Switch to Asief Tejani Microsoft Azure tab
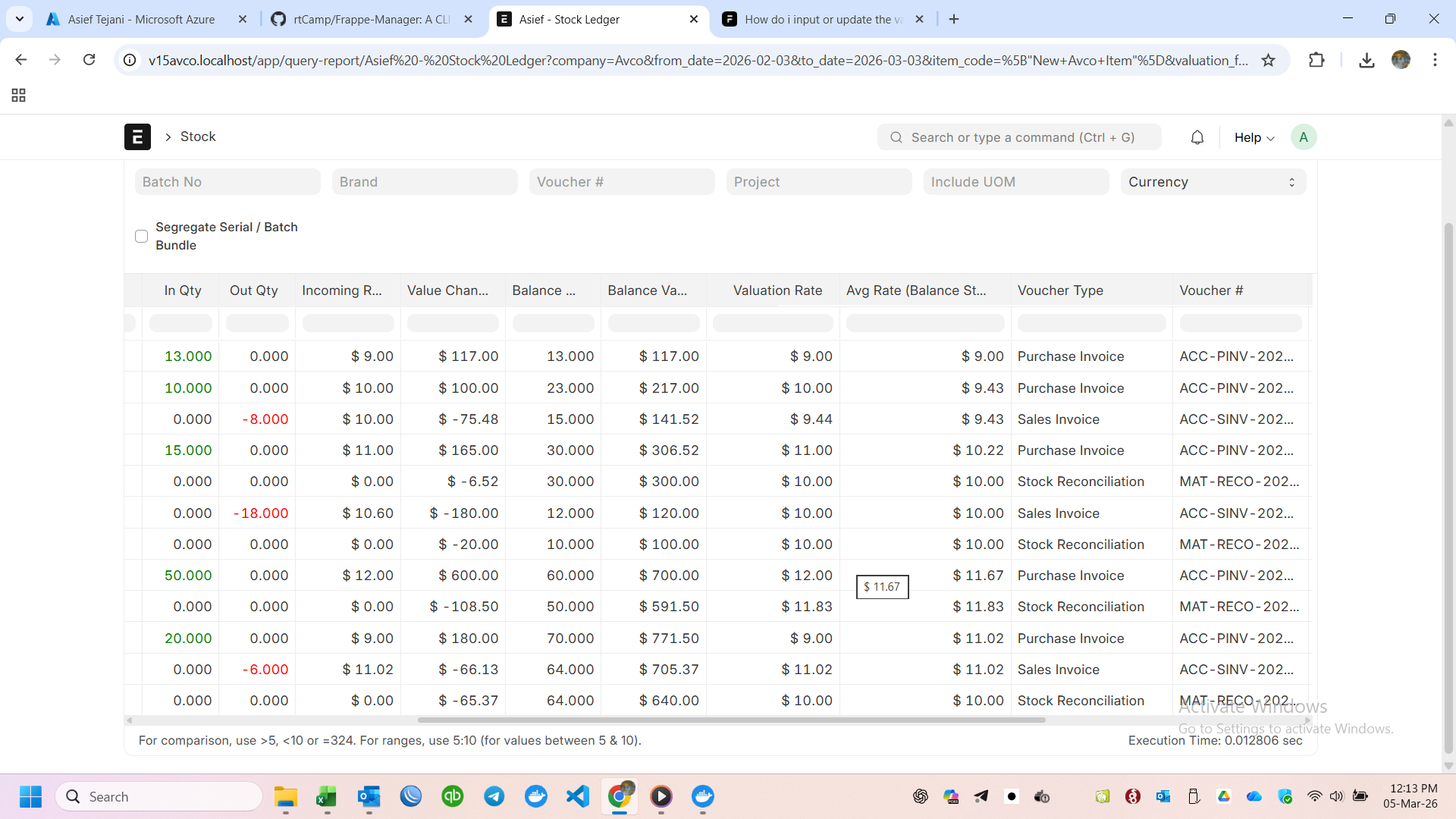This screenshot has width=1456, height=819. coord(141,19)
